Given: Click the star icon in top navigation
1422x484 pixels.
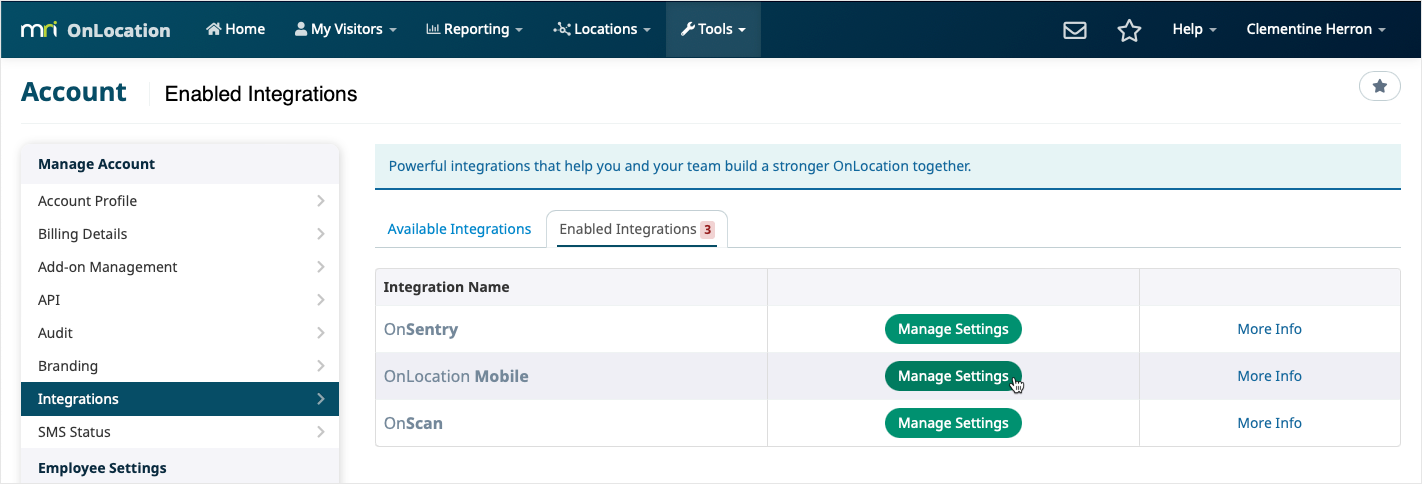Looking at the screenshot, I should point(1129,30).
